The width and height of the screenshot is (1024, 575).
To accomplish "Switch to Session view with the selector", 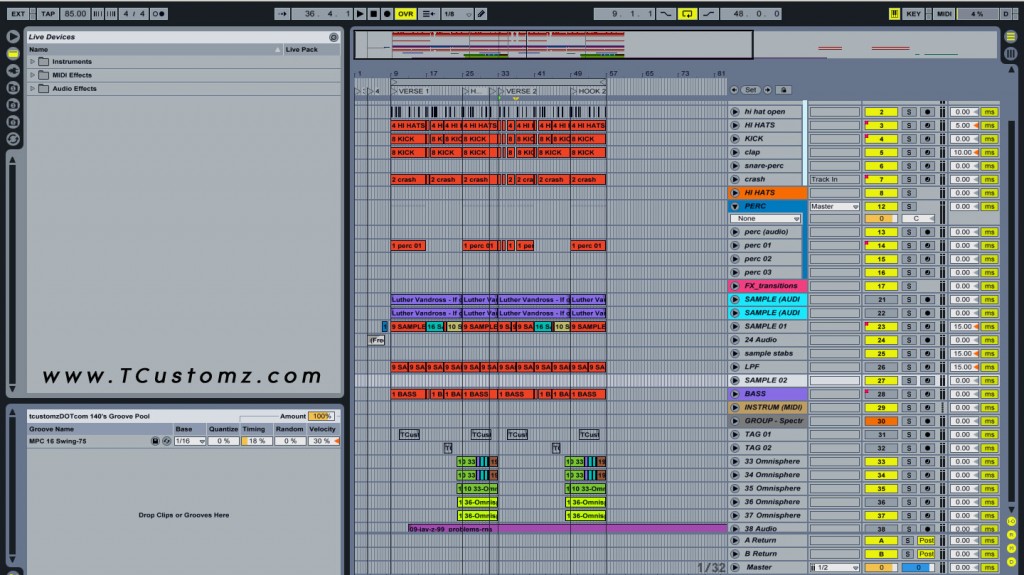I will [x=1010, y=54].
